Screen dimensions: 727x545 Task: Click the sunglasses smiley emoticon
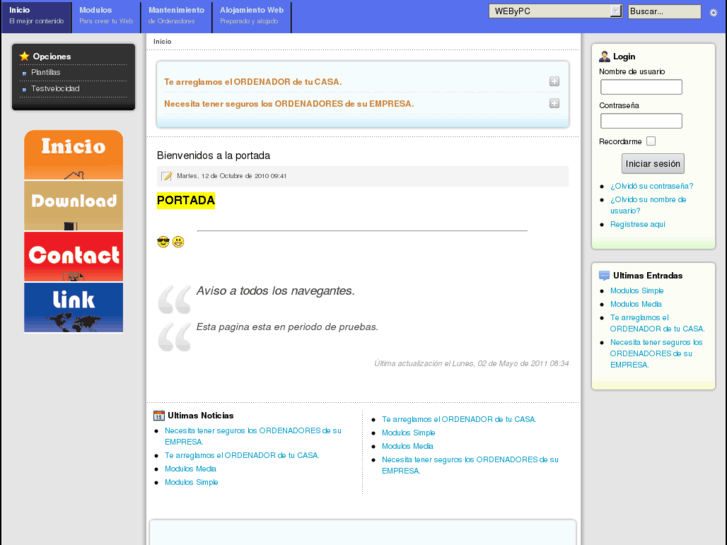163,242
